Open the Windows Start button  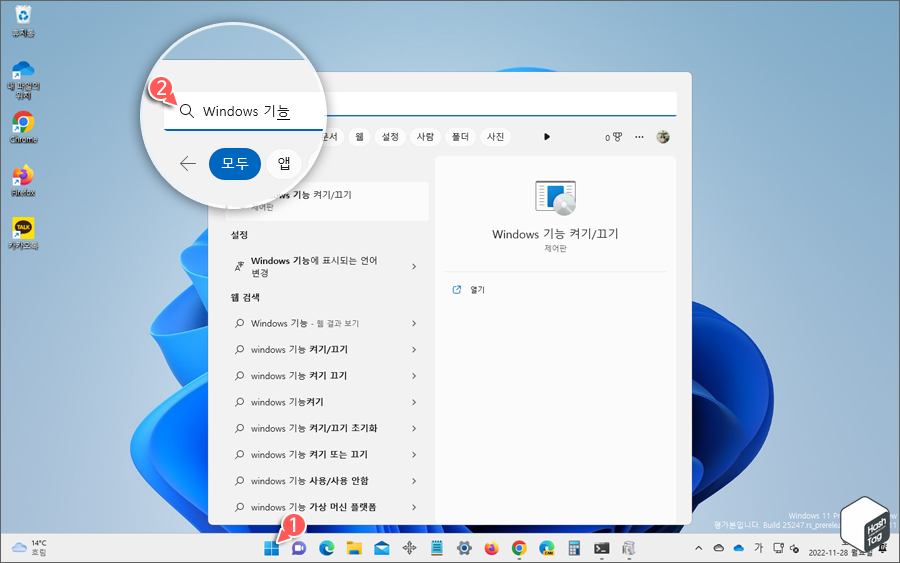point(271,549)
